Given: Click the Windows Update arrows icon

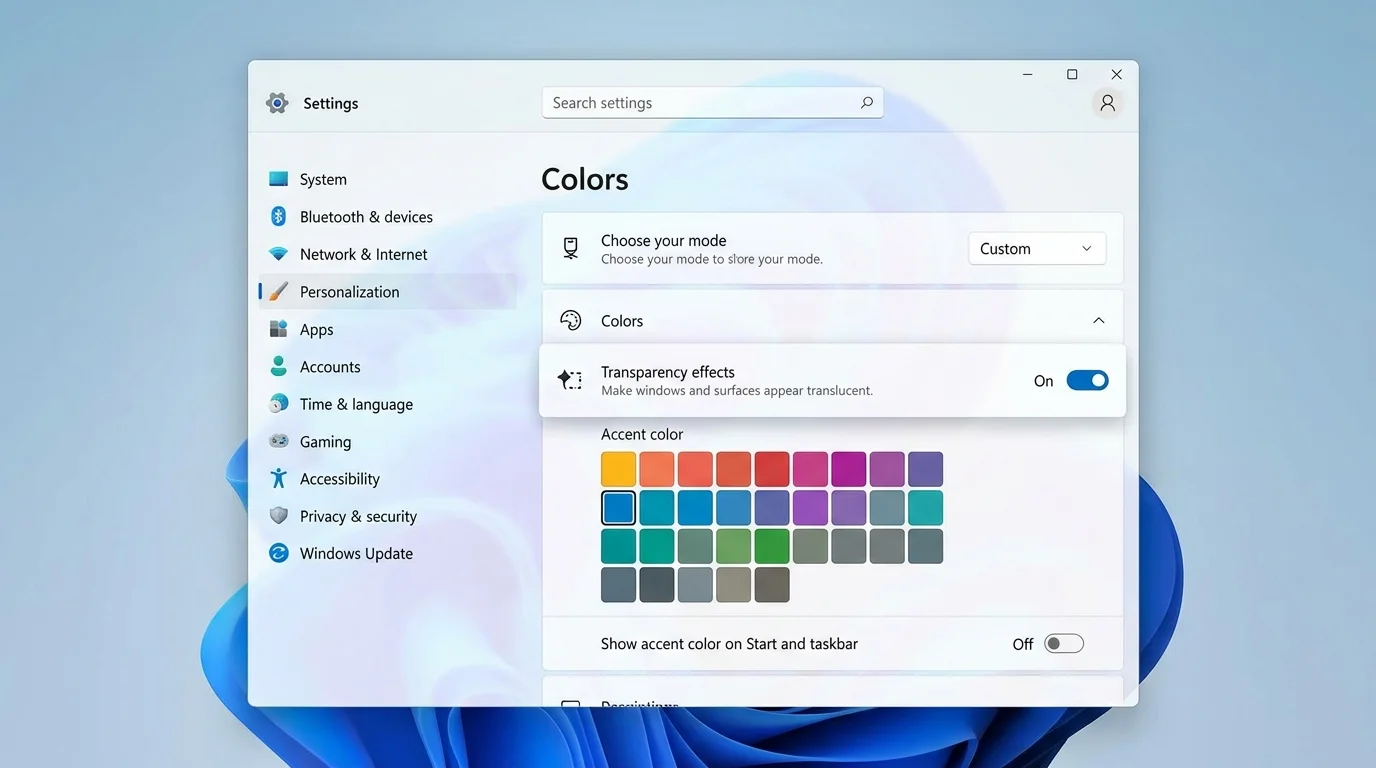Looking at the screenshot, I should 279,553.
